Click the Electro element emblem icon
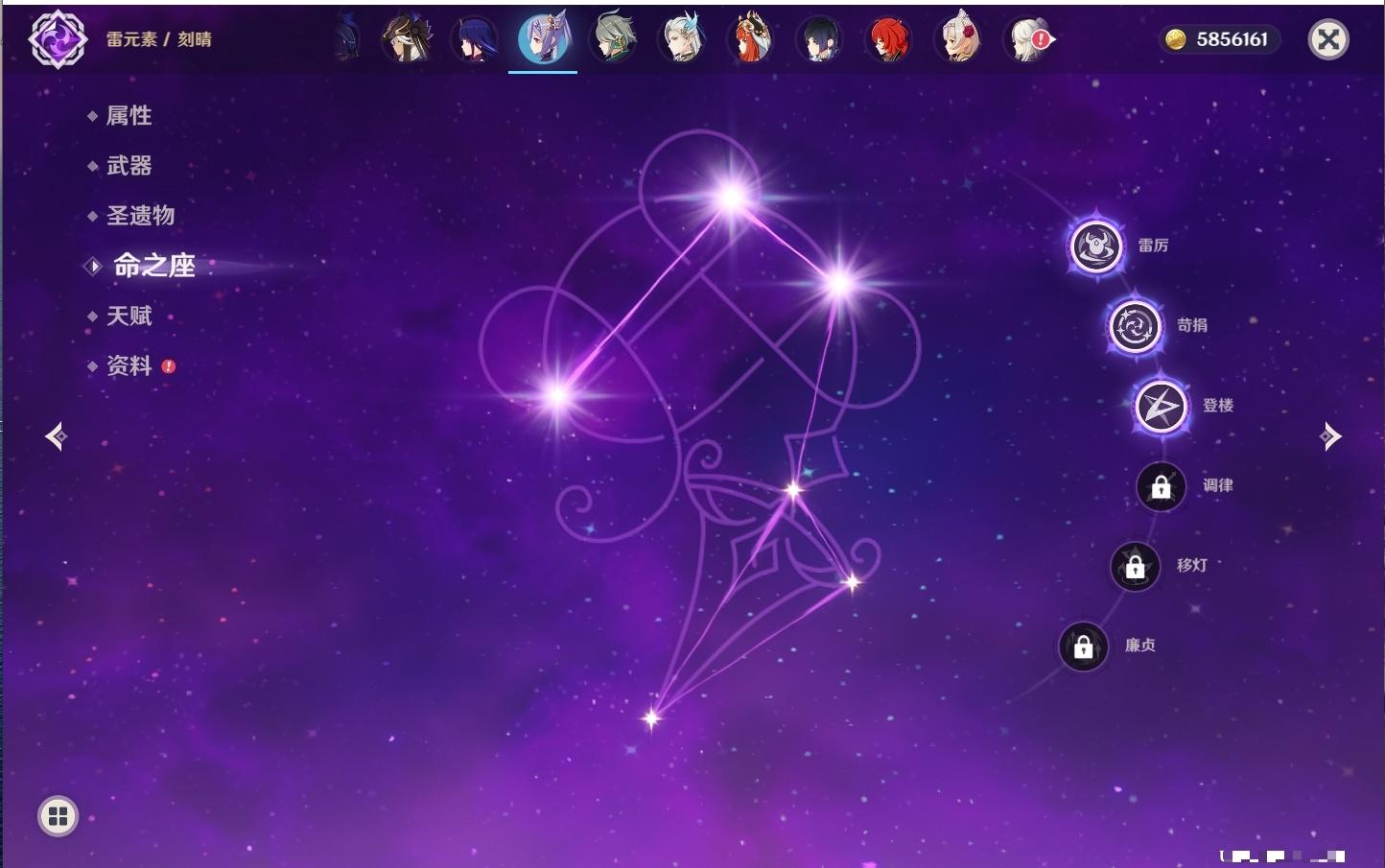 (58, 39)
